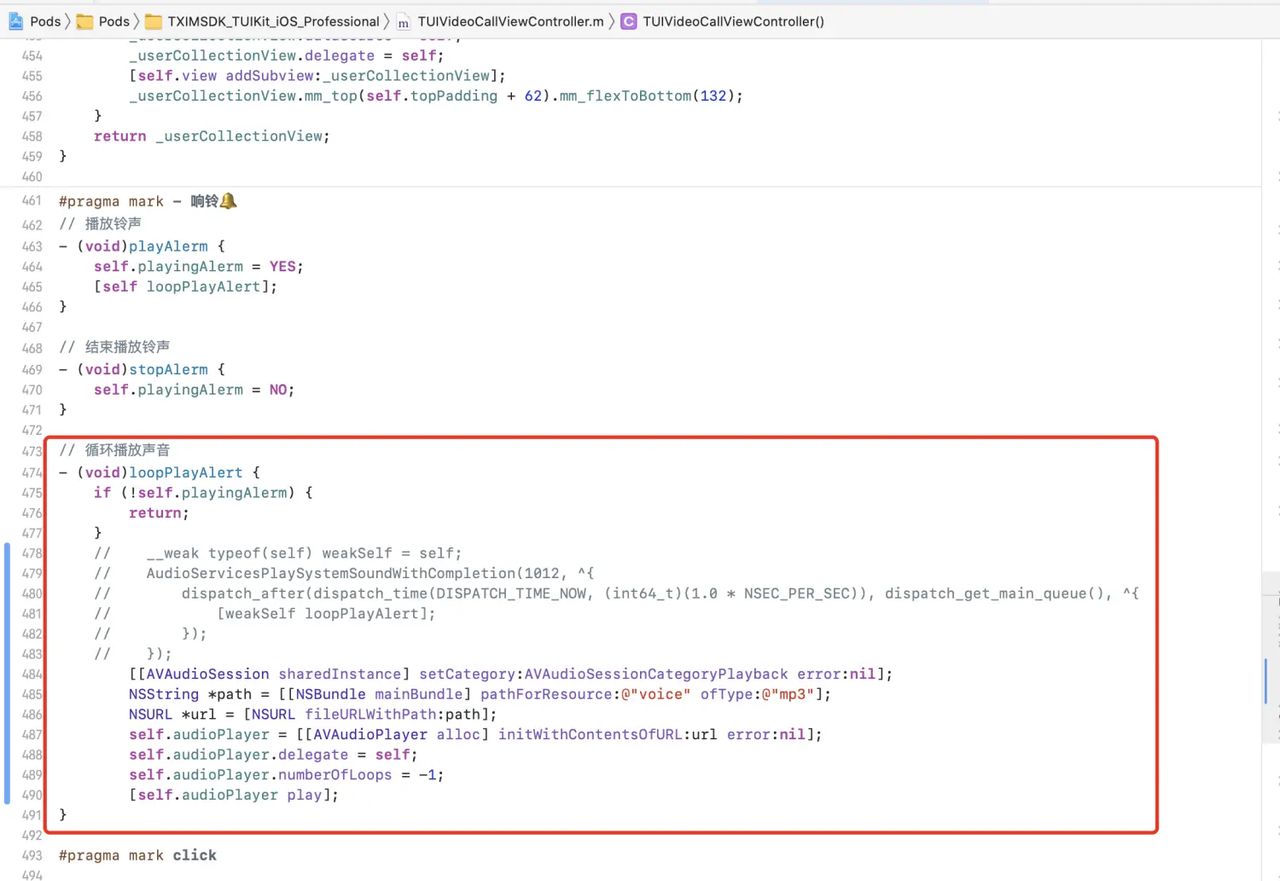Click the "#pragma mark - 响铃" line
This screenshot has height=881, width=1280.
(148, 201)
